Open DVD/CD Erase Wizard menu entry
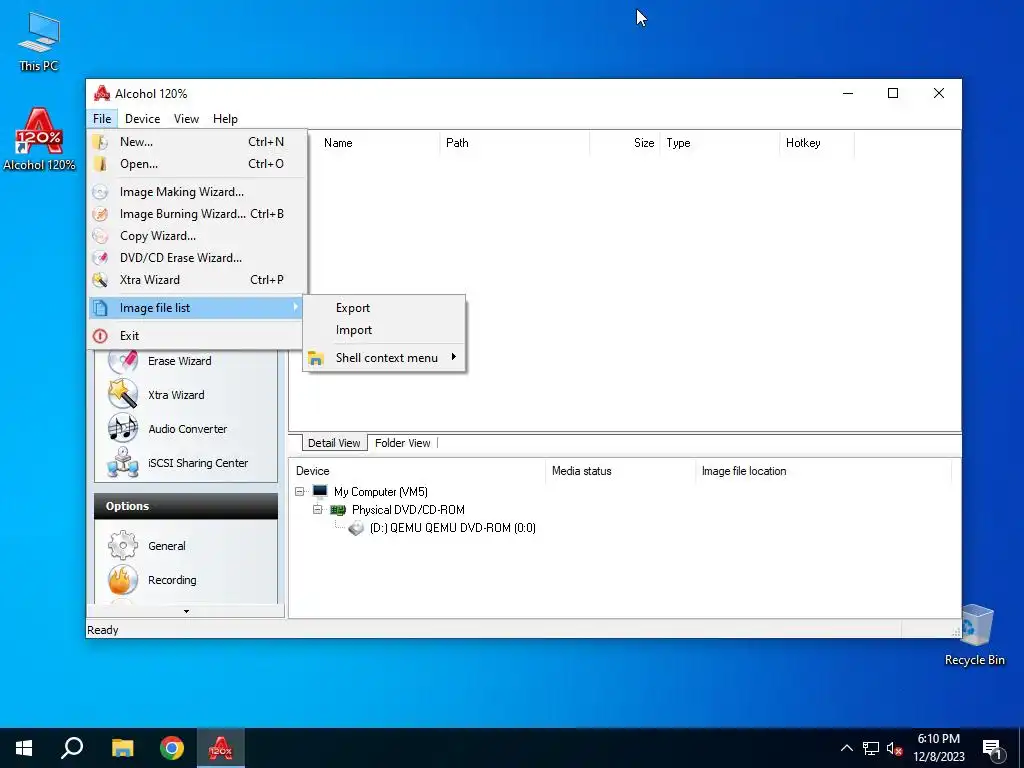The width and height of the screenshot is (1024, 768). point(197,258)
